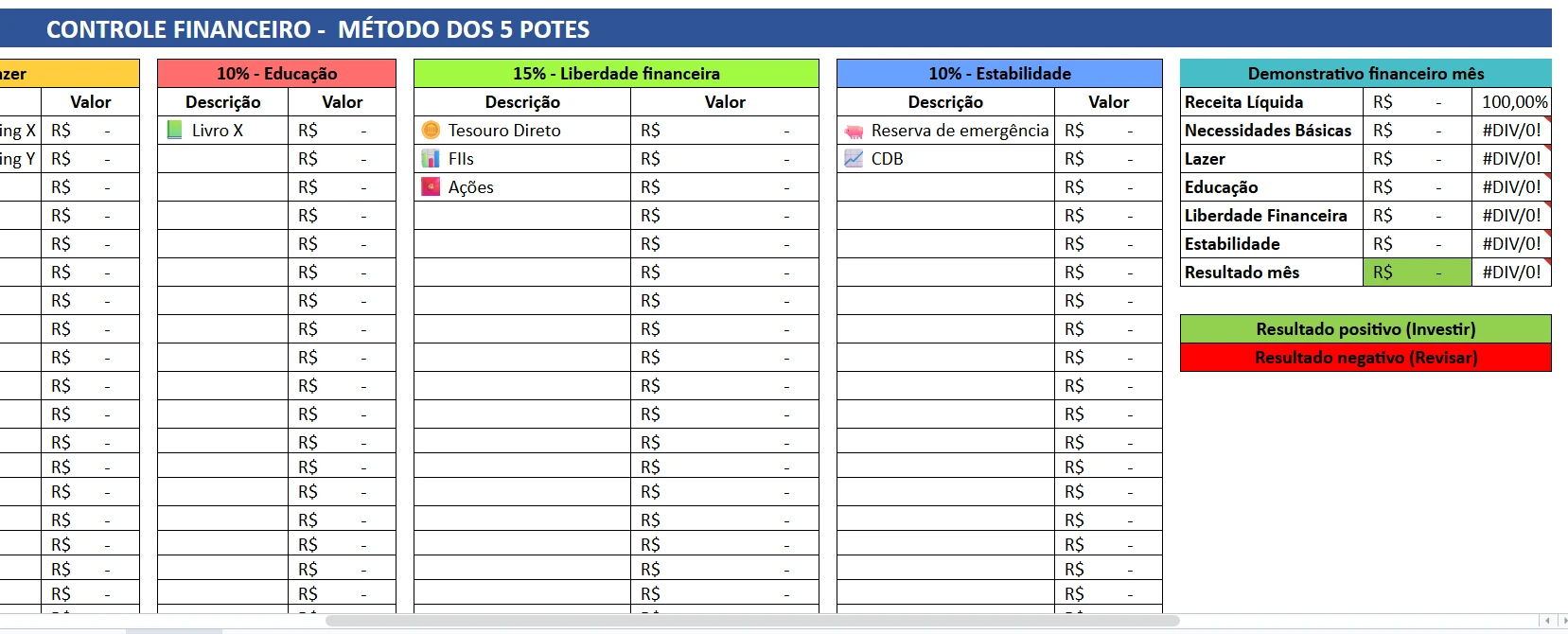Click the Resultado positivo (Investir) green legend
Image resolution: width=1568 pixels, height=634 pixels.
point(1365,329)
